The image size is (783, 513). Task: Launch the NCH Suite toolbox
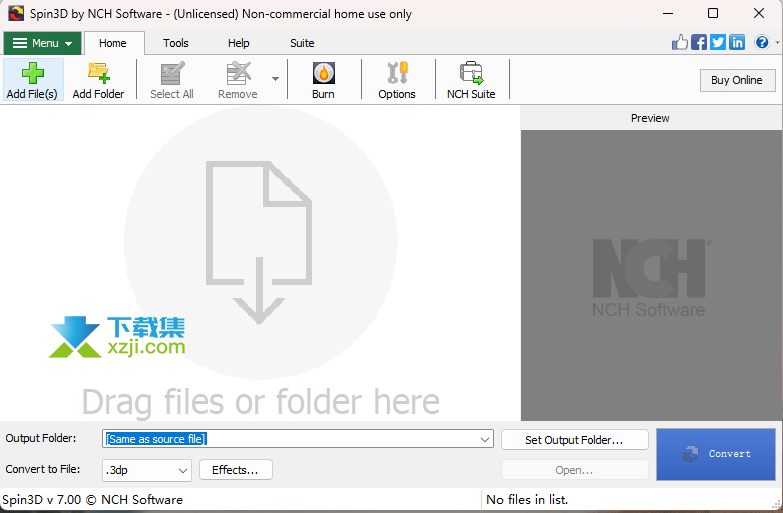(x=471, y=80)
